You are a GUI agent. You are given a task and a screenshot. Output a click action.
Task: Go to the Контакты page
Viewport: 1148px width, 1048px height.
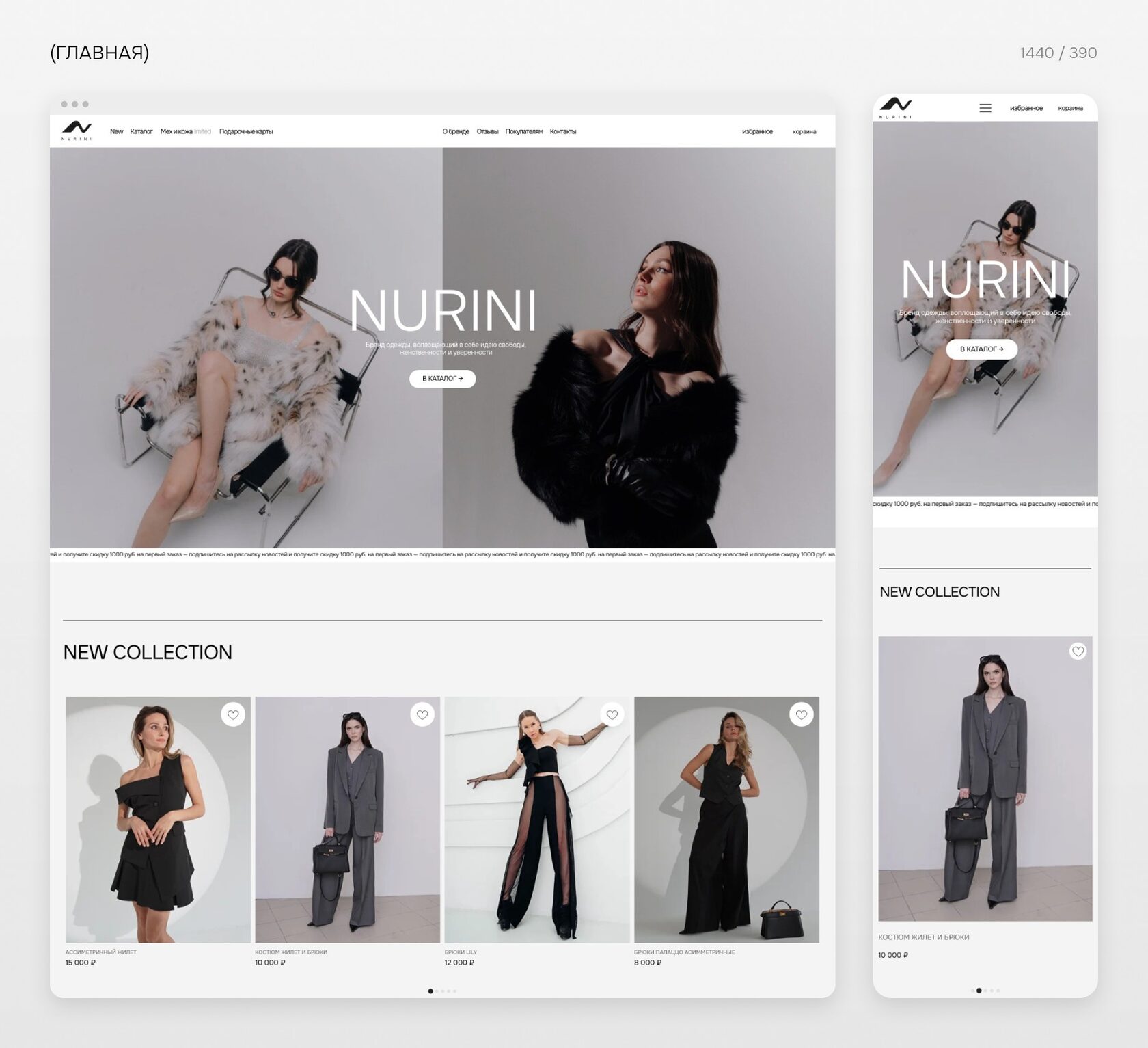pos(563,131)
